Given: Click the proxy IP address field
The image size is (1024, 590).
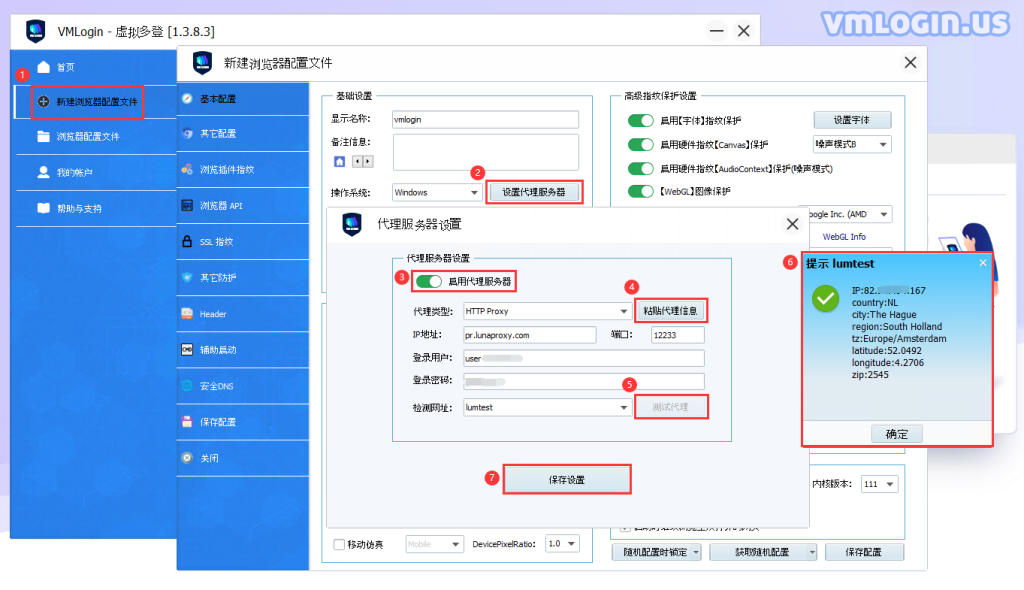Looking at the screenshot, I should click(x=530, y=335).
